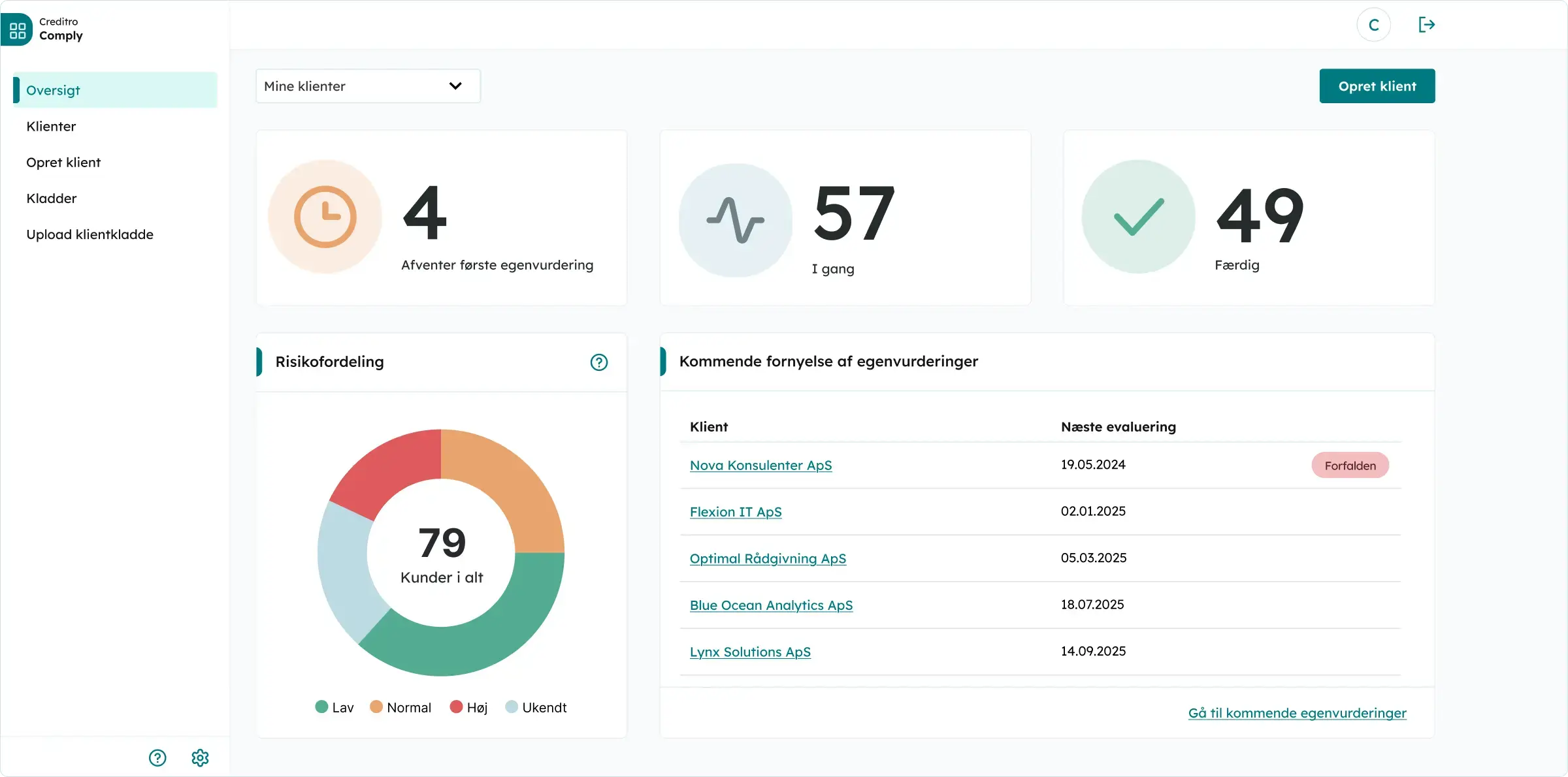Screen dimensions: 1568x777
Task: Expand the client filter selector chevron
Action: point(456,86)
